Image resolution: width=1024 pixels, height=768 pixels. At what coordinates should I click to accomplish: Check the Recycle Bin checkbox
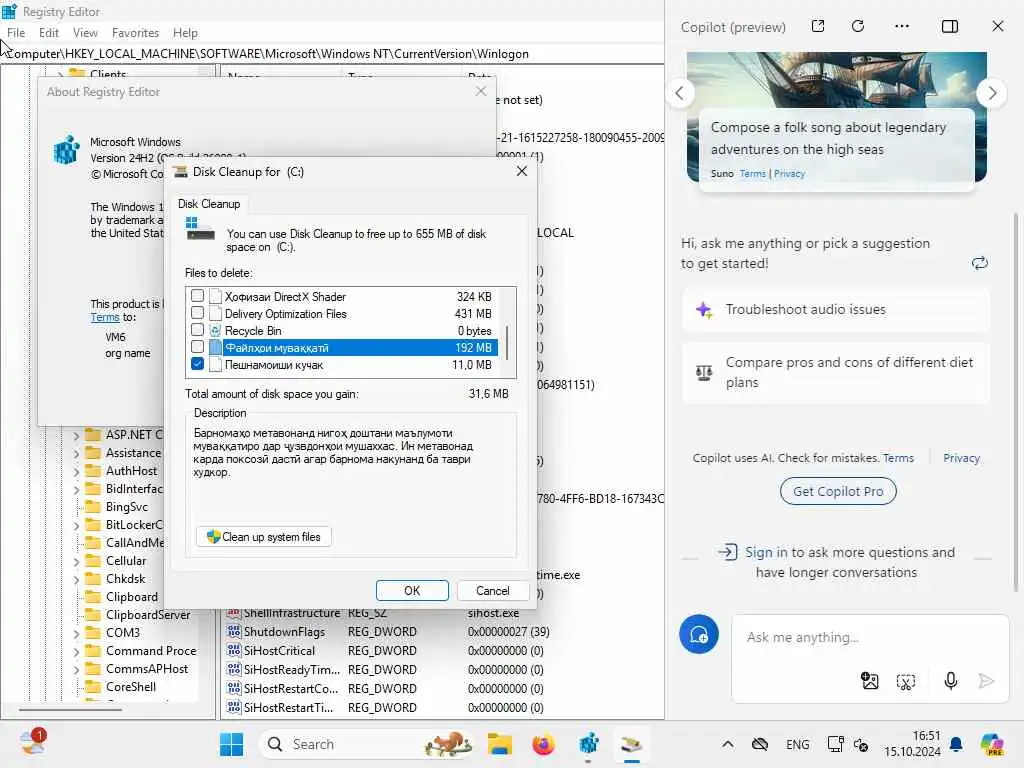[x=197, y=330]
